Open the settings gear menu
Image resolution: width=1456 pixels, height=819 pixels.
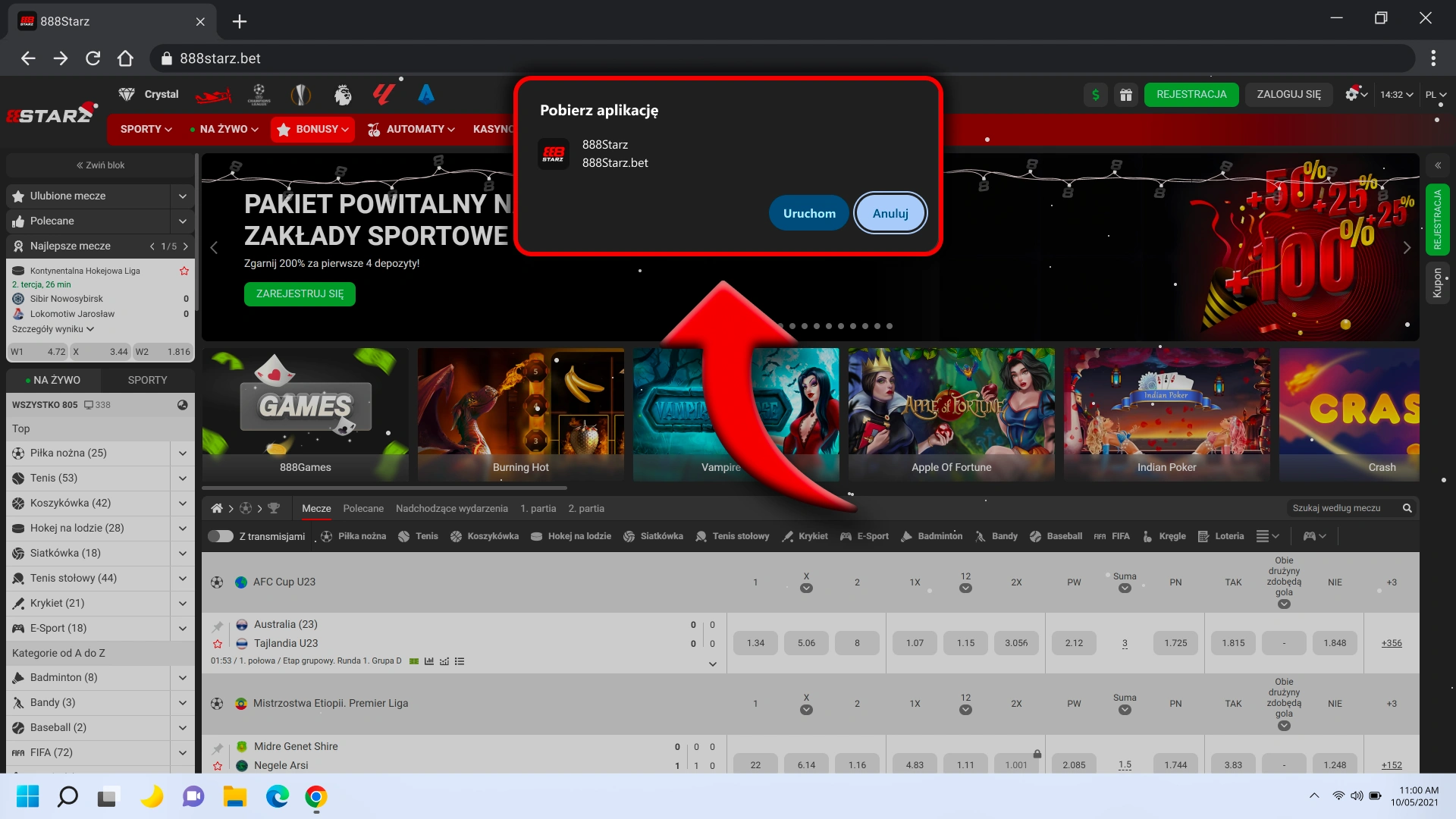point(1354,95)
